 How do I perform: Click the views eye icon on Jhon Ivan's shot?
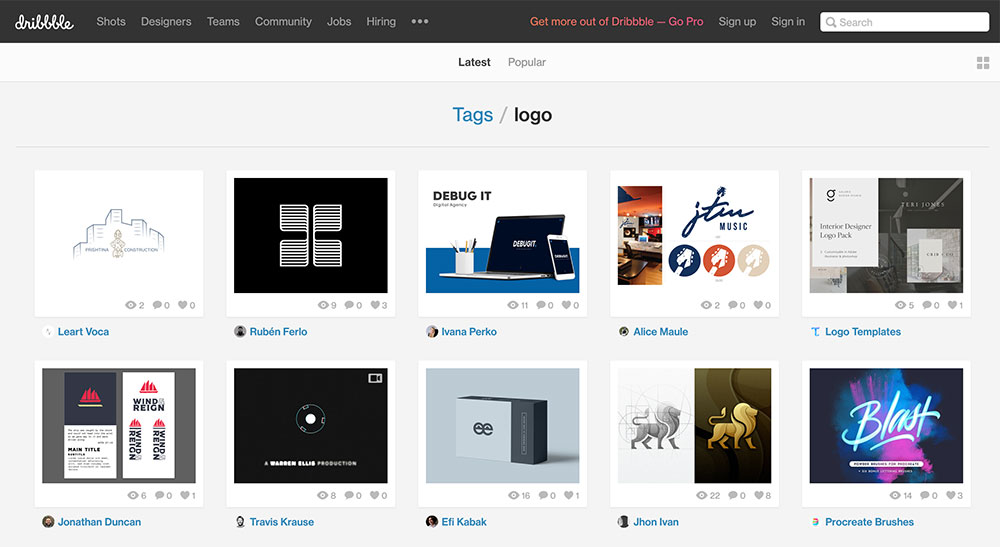coord(702,495)
